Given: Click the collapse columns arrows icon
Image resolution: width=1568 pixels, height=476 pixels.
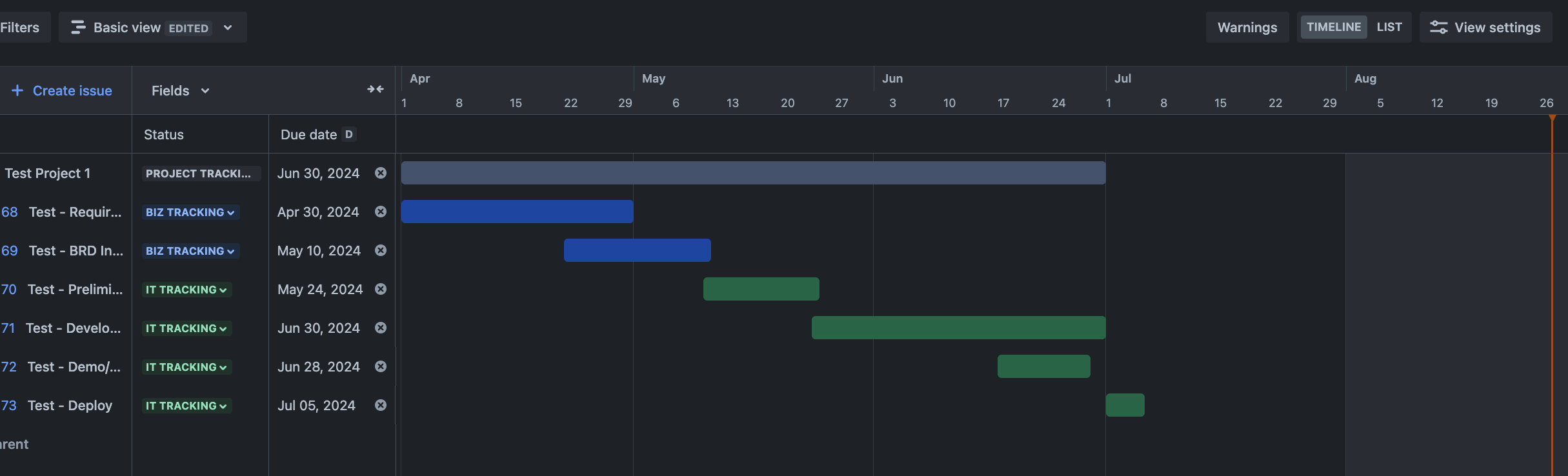Looking at the screenshot, I should 376,90.
